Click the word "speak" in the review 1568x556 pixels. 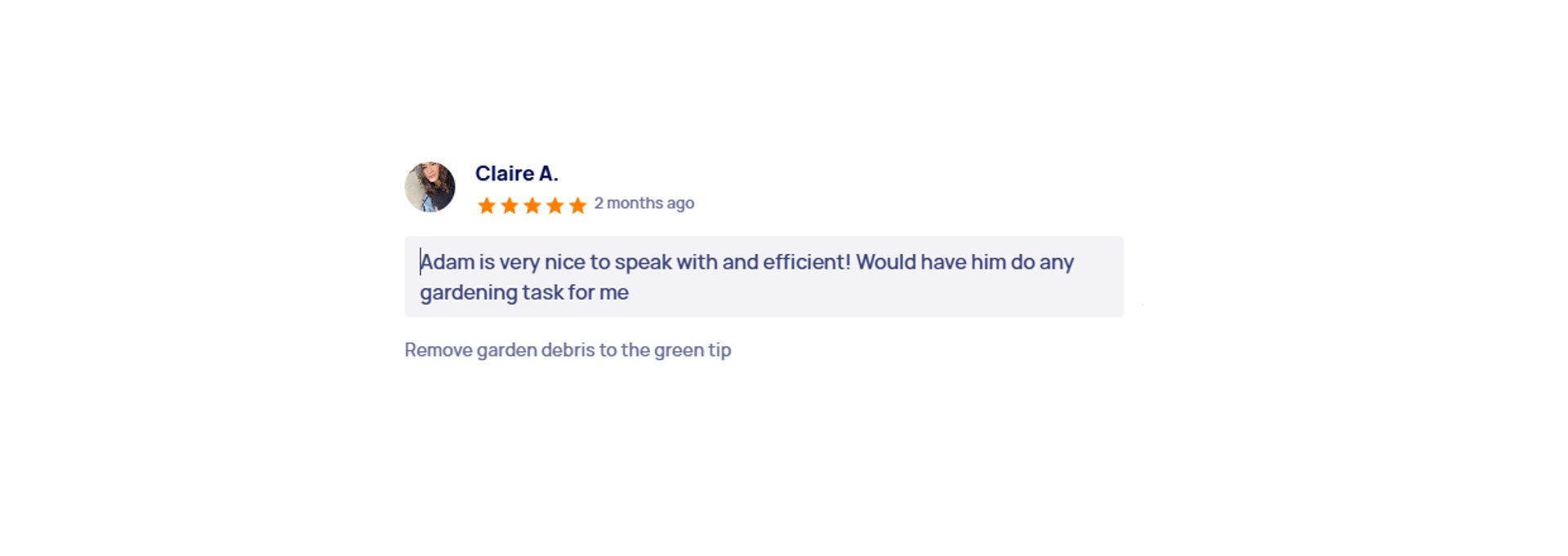[x=643, y=262]
